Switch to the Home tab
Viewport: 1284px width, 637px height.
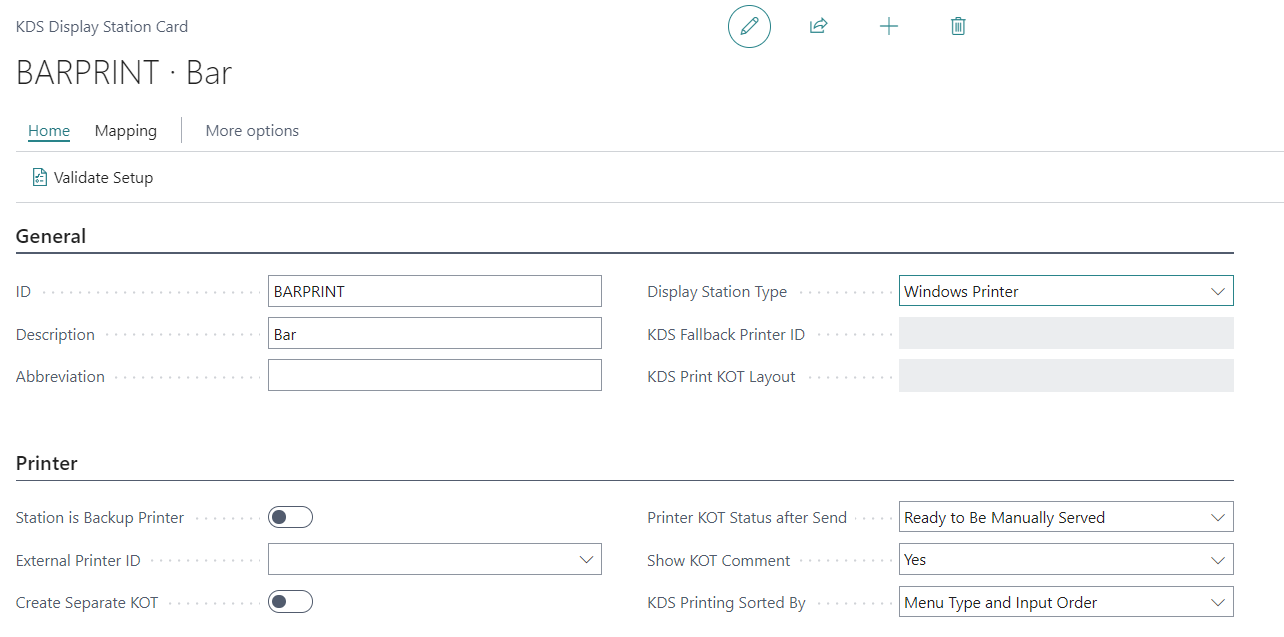pyautogui.click(x=49, y=131)
